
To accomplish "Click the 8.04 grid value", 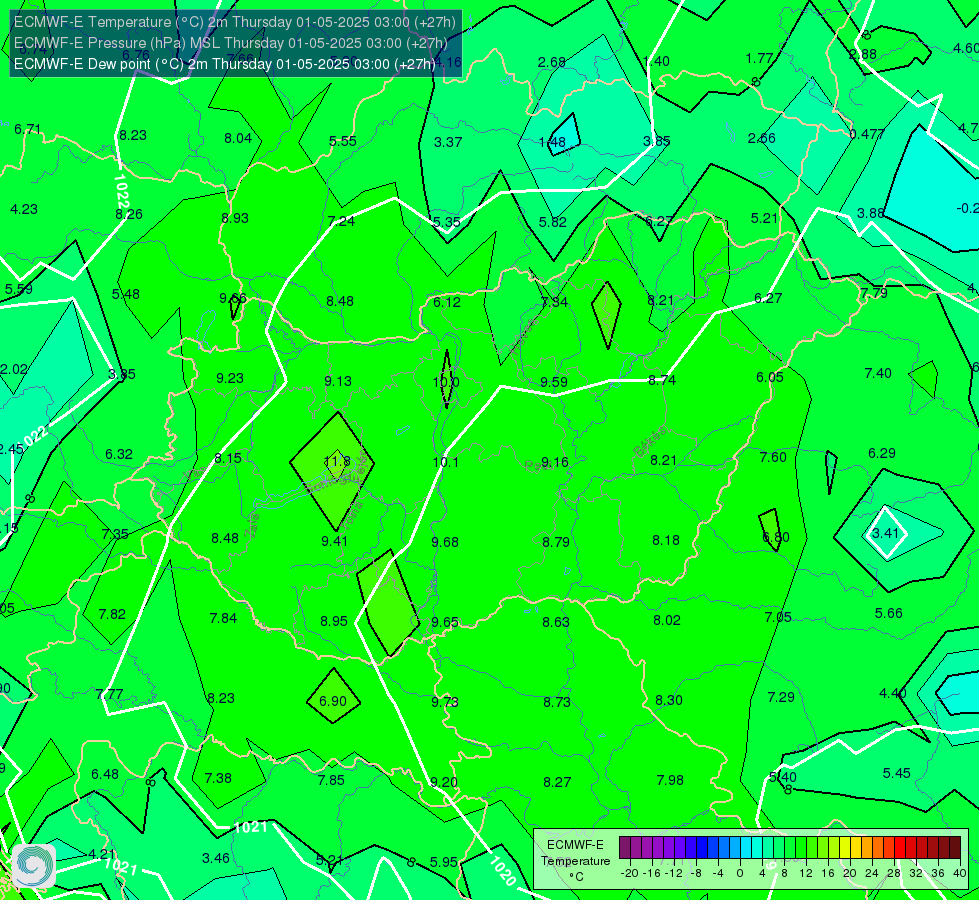I will click(x=238, y=138).
